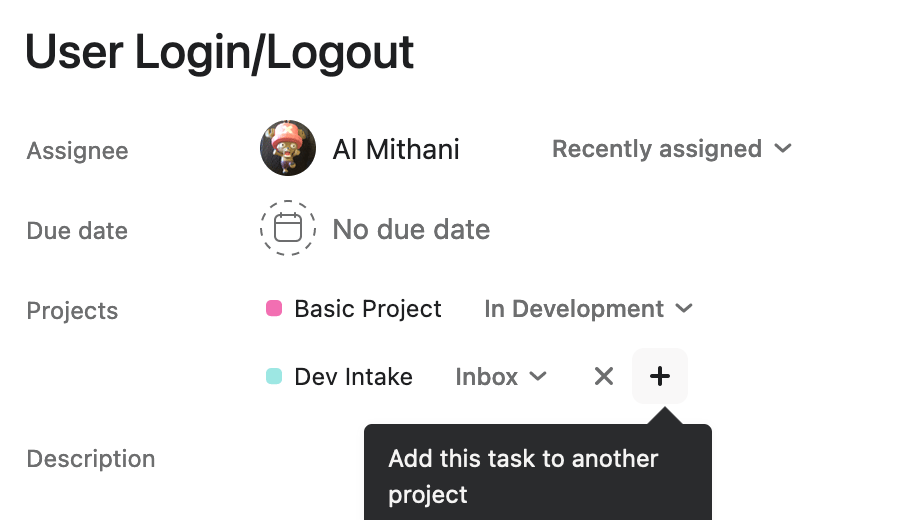Screen dimensions: 922x520
Task: Open the Basic Project link
Action: point(367,309)
